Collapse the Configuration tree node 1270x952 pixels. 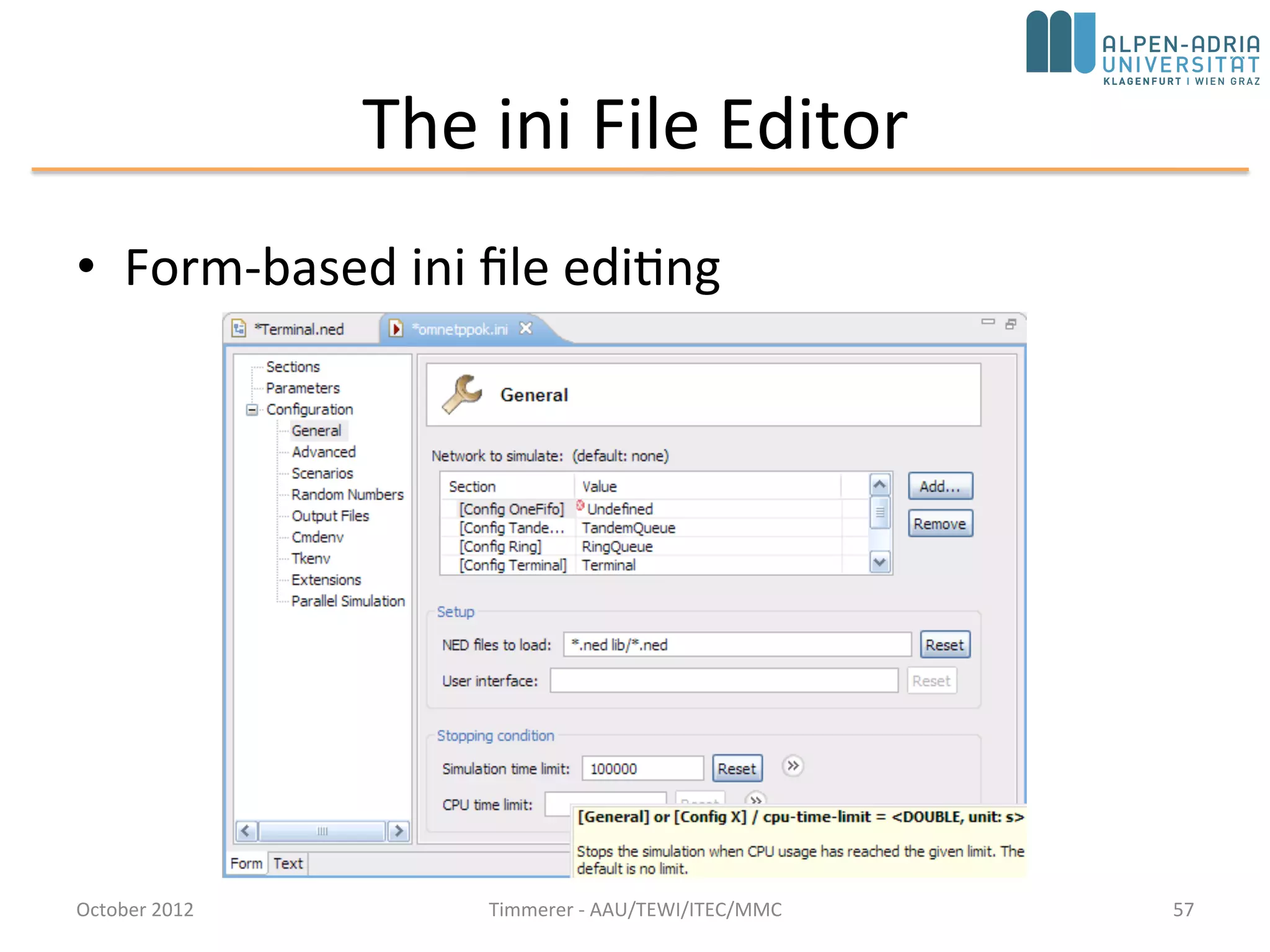[252, 410]
